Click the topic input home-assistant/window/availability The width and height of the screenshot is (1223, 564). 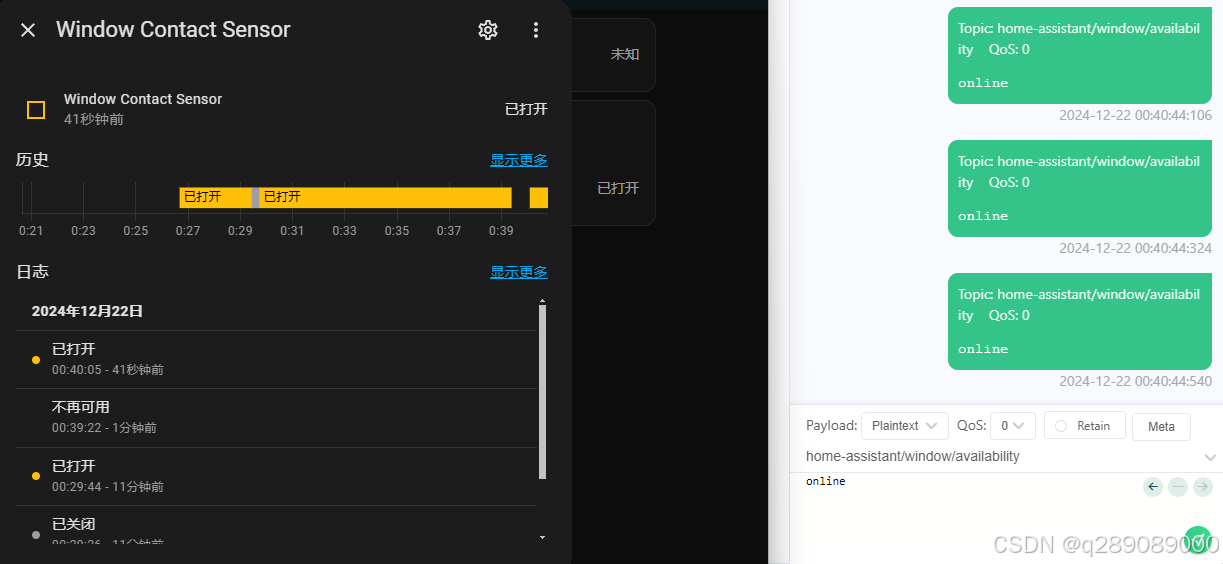pos(1000,456)
